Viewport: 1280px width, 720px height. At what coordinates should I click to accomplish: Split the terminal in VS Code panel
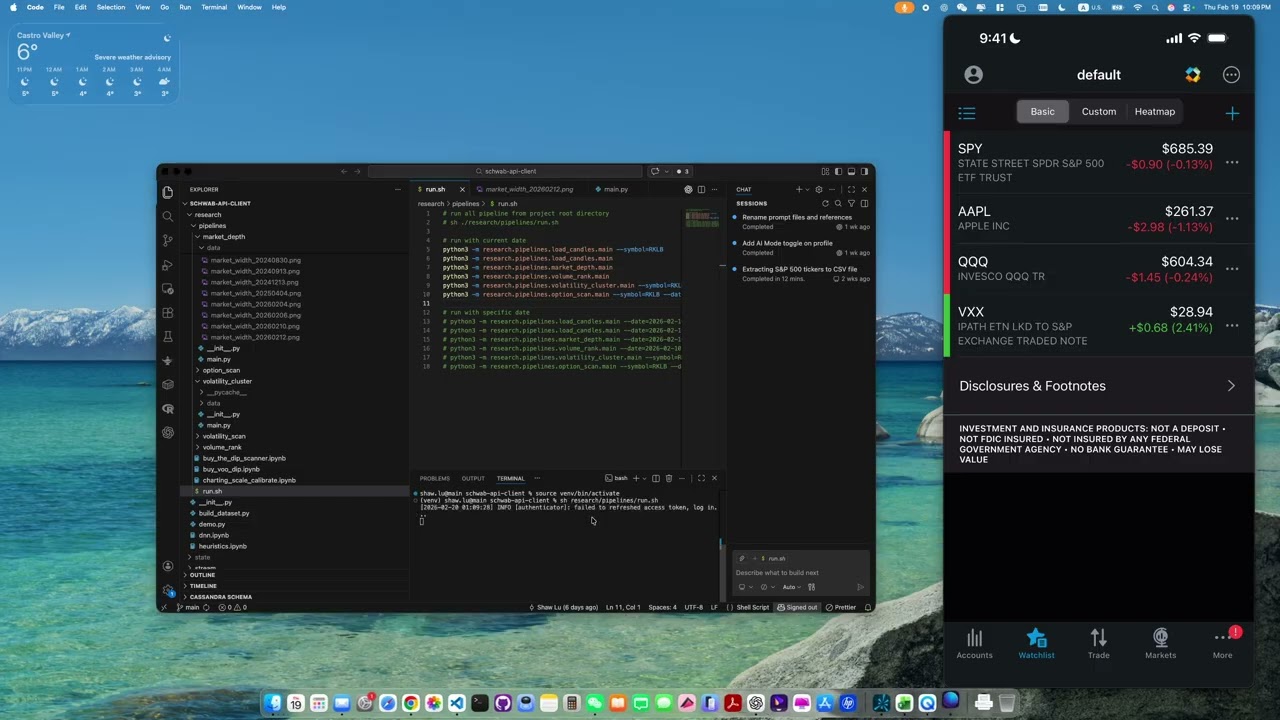(x=656, y=478)
